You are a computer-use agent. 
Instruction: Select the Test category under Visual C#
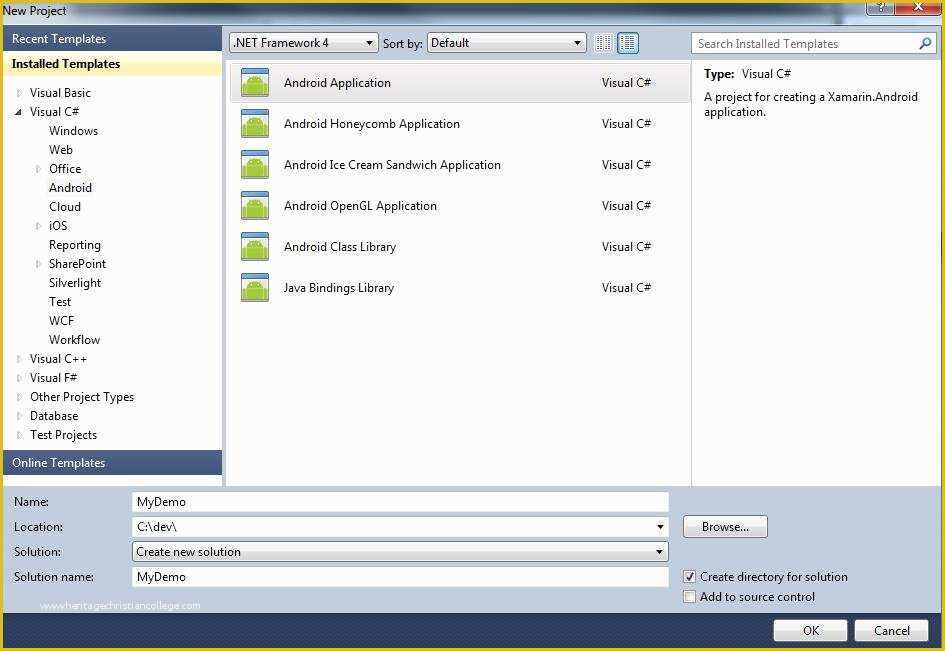[60, 301]
